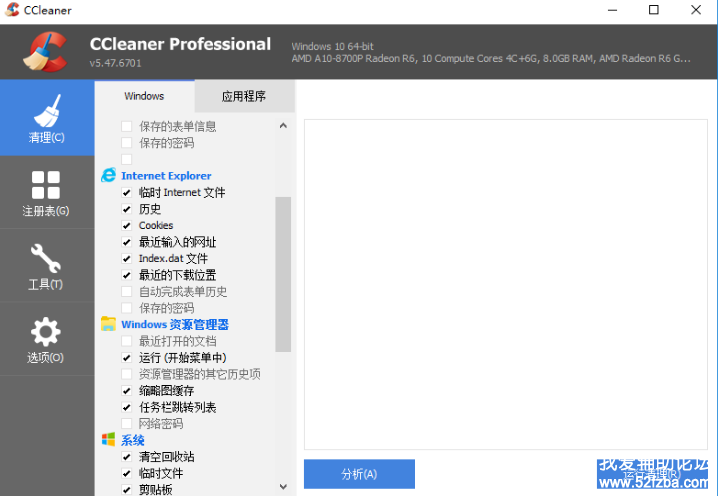Check 保存的表单信息 checkbox
718x496 pixels.
coord(127,126)
